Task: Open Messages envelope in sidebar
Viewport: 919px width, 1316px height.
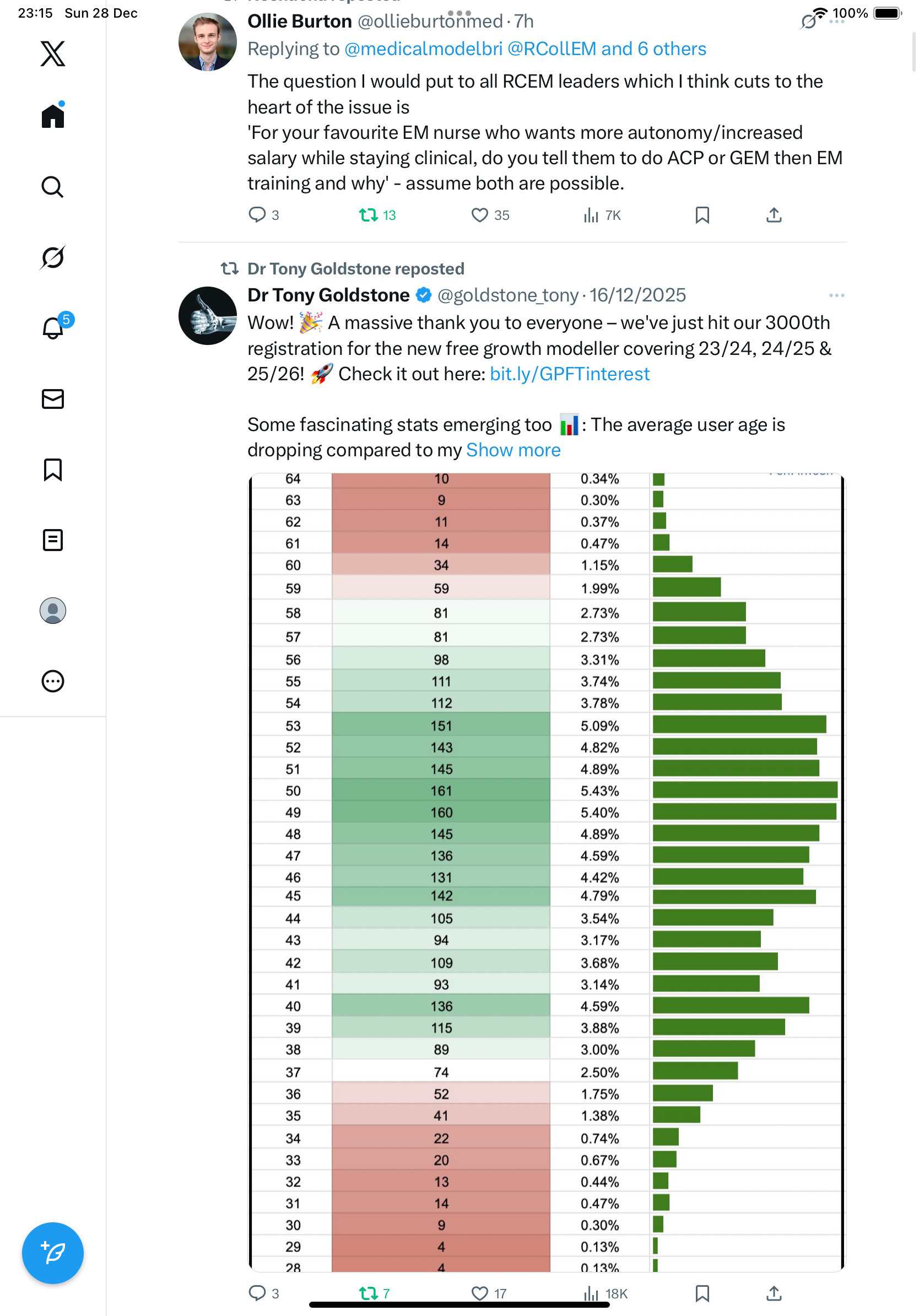Action: (x=53, y=399)
